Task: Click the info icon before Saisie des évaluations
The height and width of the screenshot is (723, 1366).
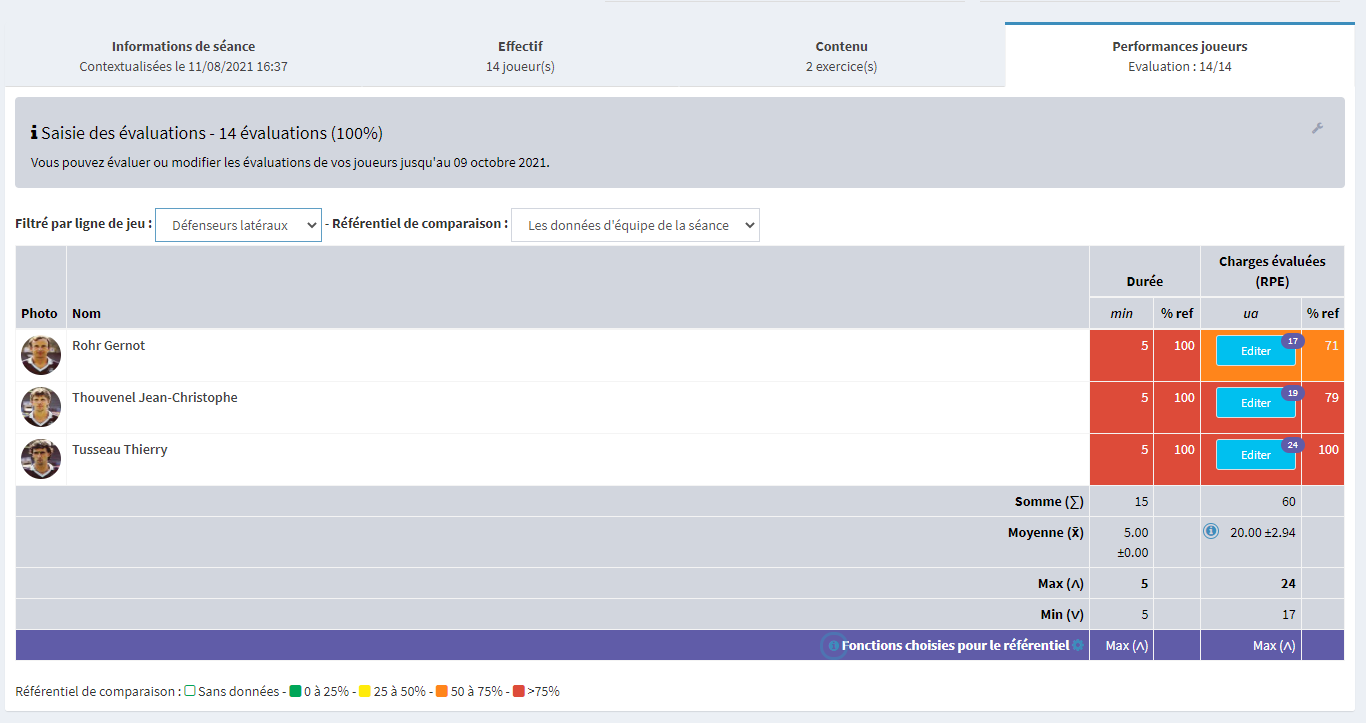Action: pyautogui.click(x=34, y=133)
